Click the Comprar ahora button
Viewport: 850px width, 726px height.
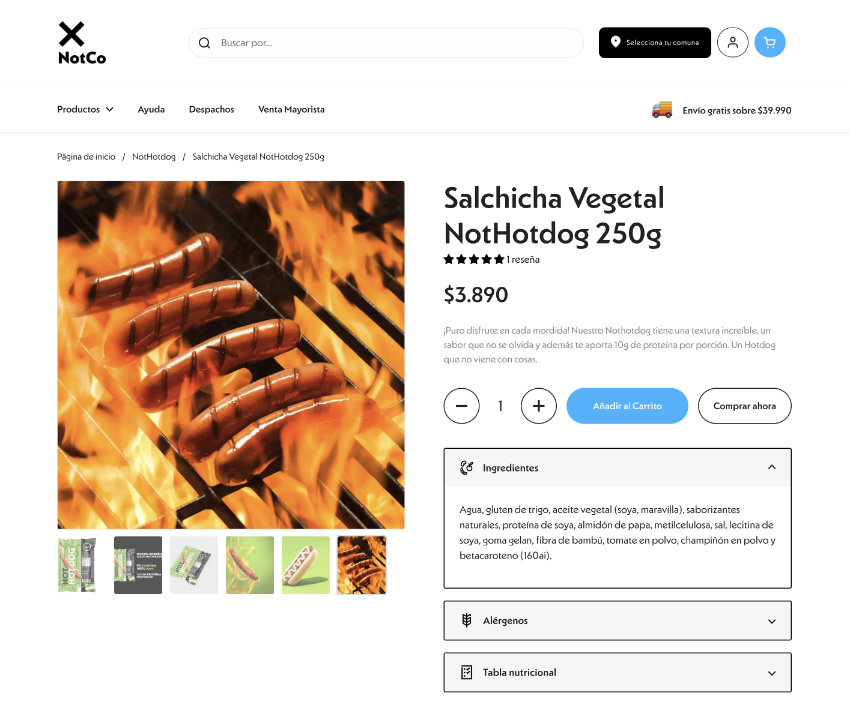tap(744, 406)
